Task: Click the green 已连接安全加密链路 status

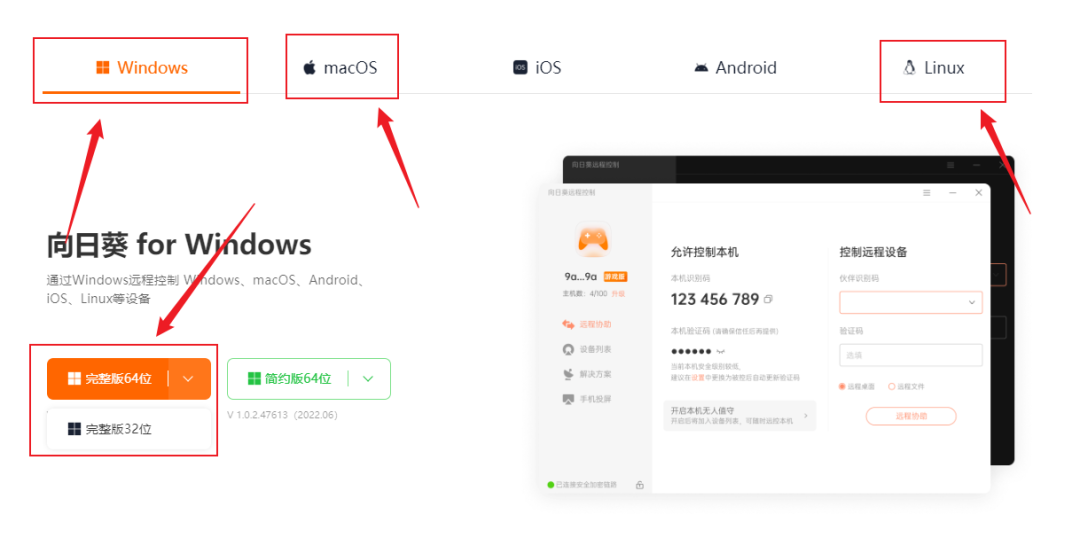Action: [x=582, y=485]
